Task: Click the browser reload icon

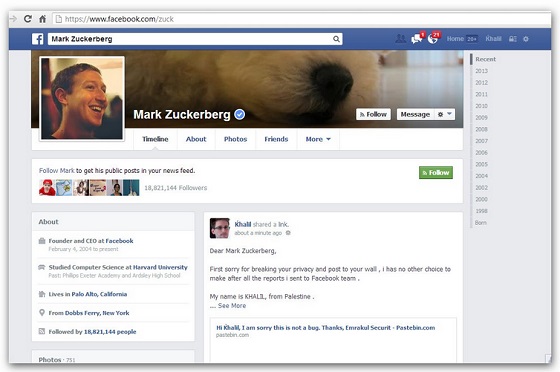Action: (x=28, y=19)
